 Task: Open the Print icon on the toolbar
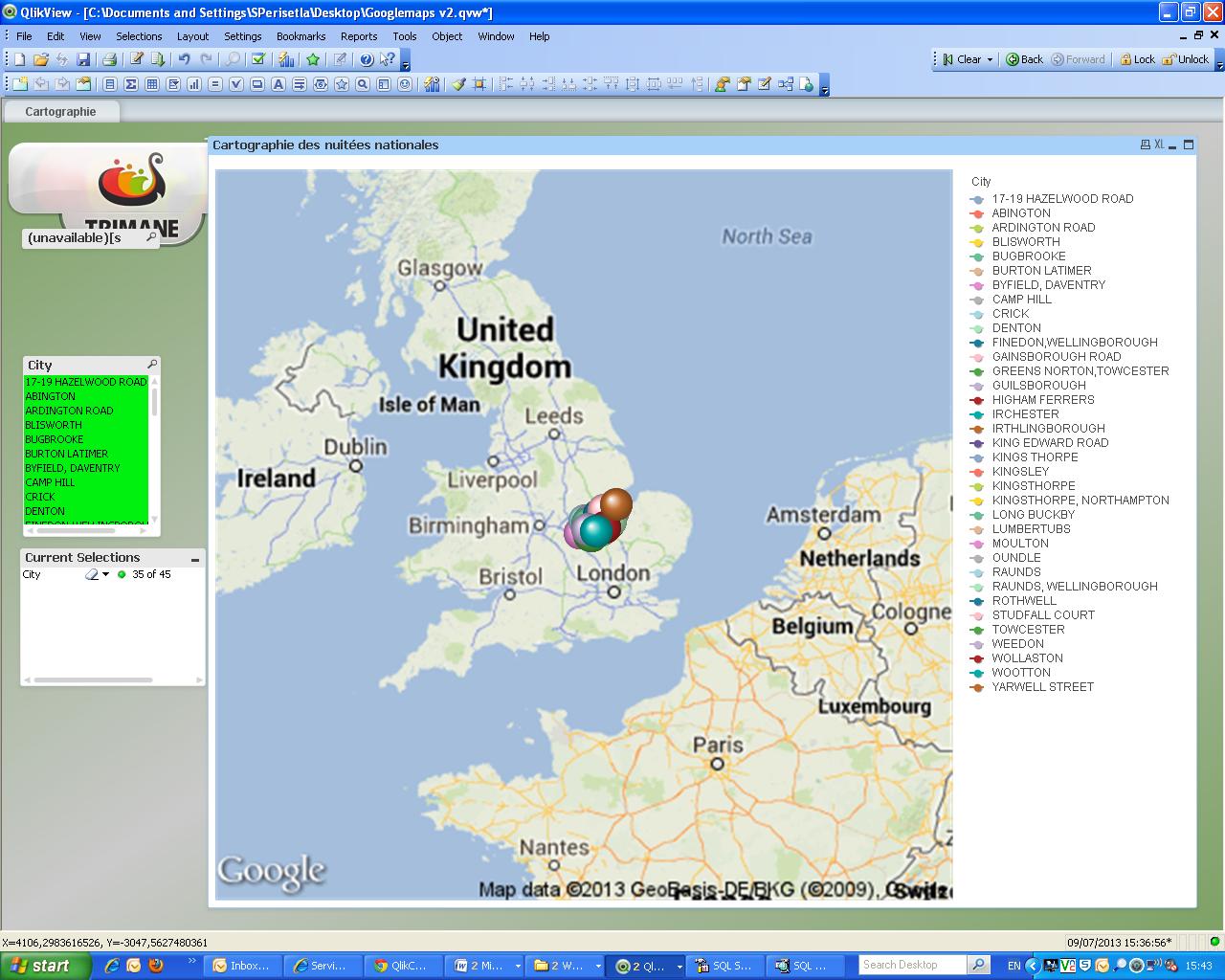pyautogui.click(x=109, y=59)
